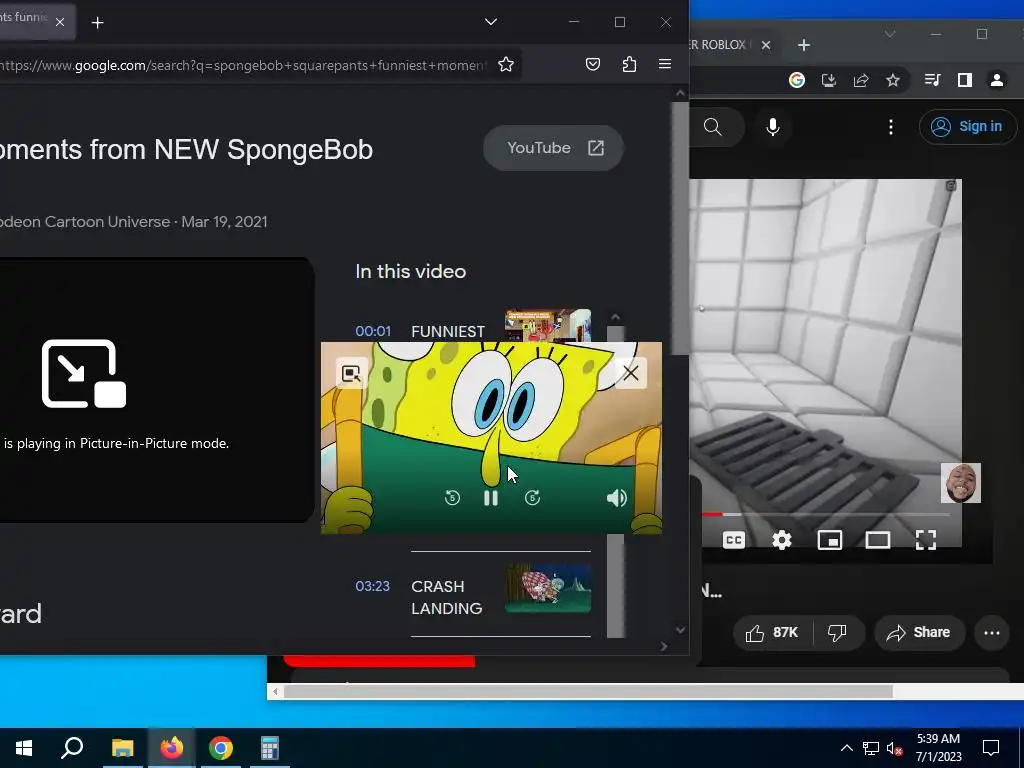Sign in to YouTube
The image size is (1024, 768).
click(x=968, y=126)
